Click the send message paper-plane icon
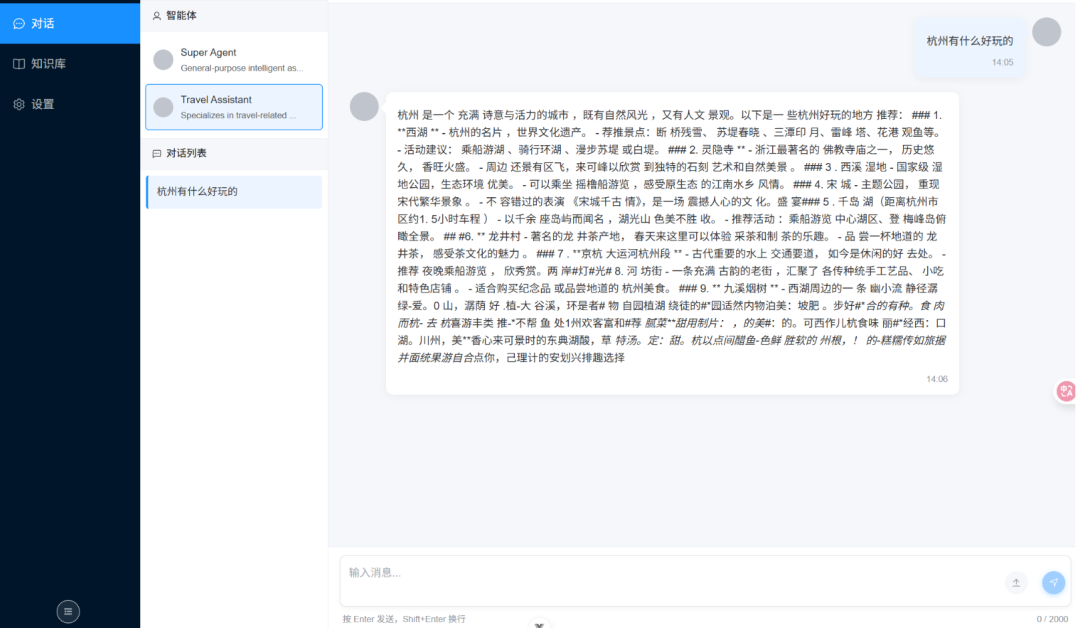The image size is (1080, 628). point(1052,582)
